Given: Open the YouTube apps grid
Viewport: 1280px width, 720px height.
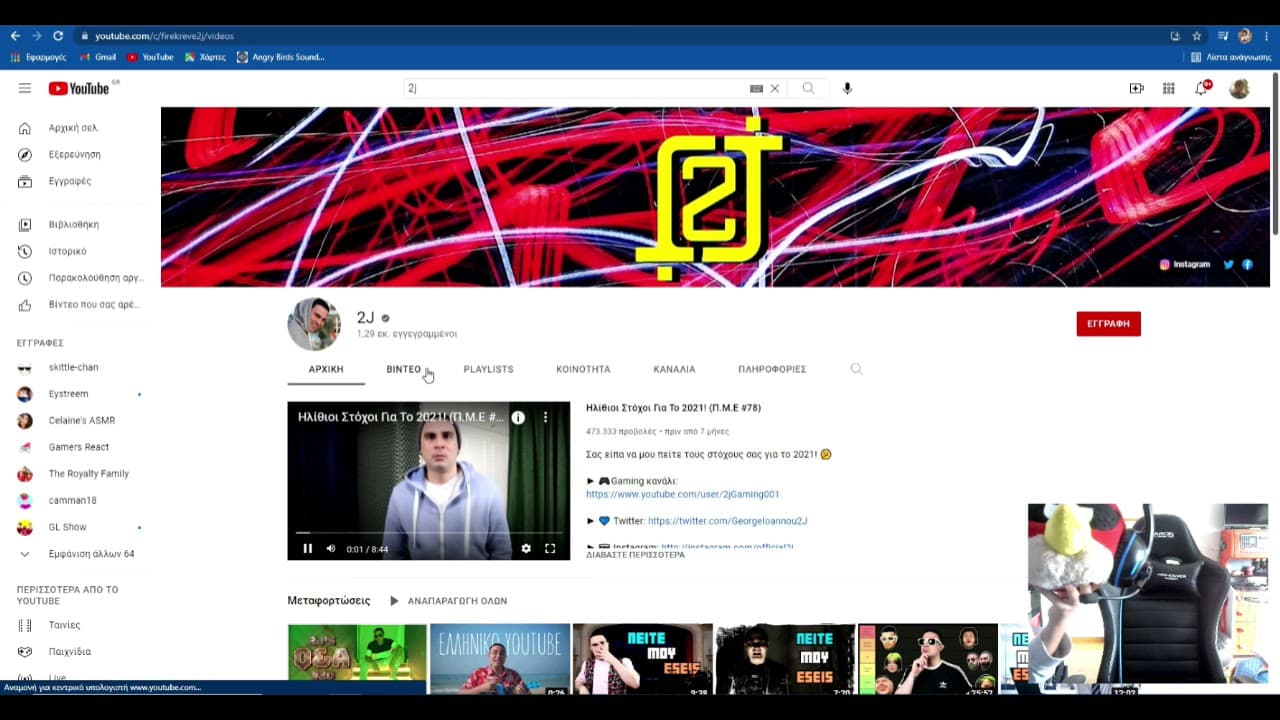Looking at the screenshot, I should [1168, 88].
